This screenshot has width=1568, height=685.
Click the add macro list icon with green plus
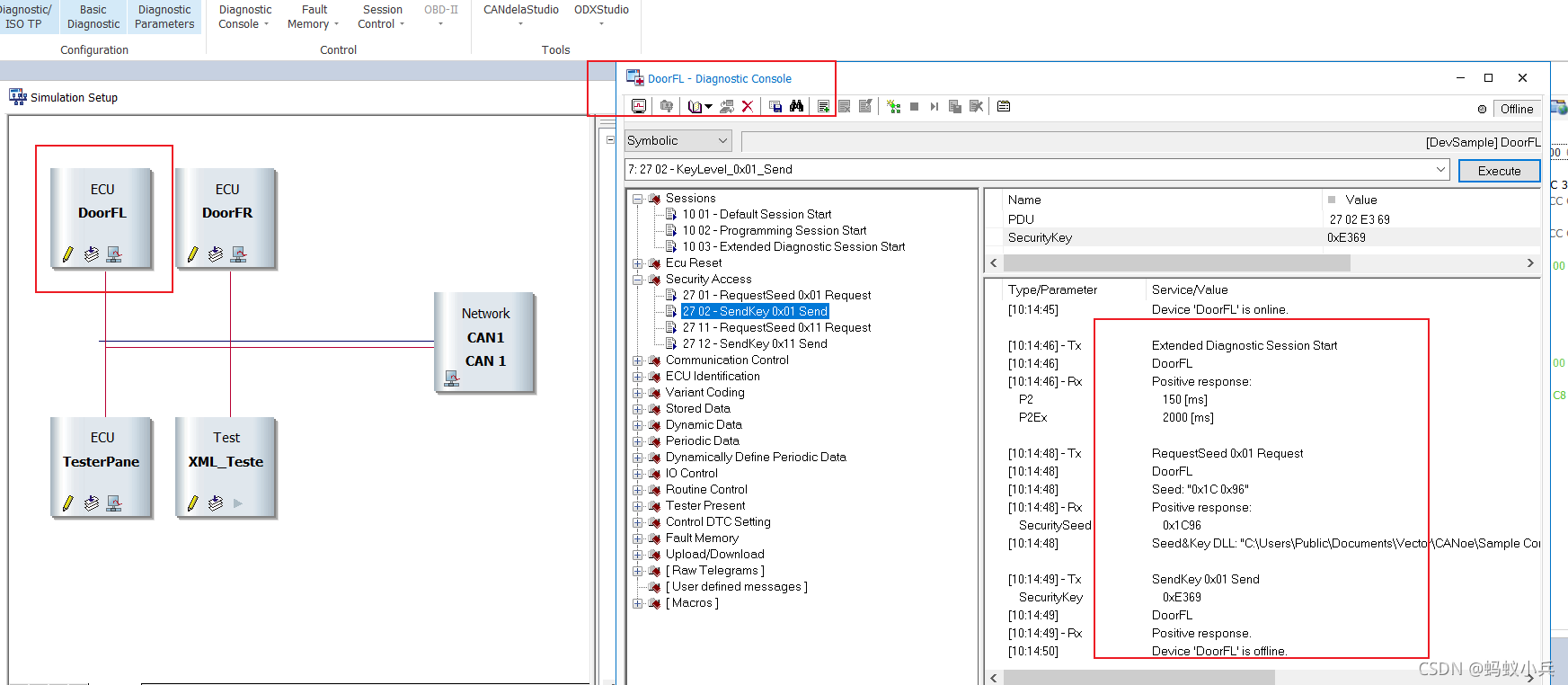tap(823, 106)
